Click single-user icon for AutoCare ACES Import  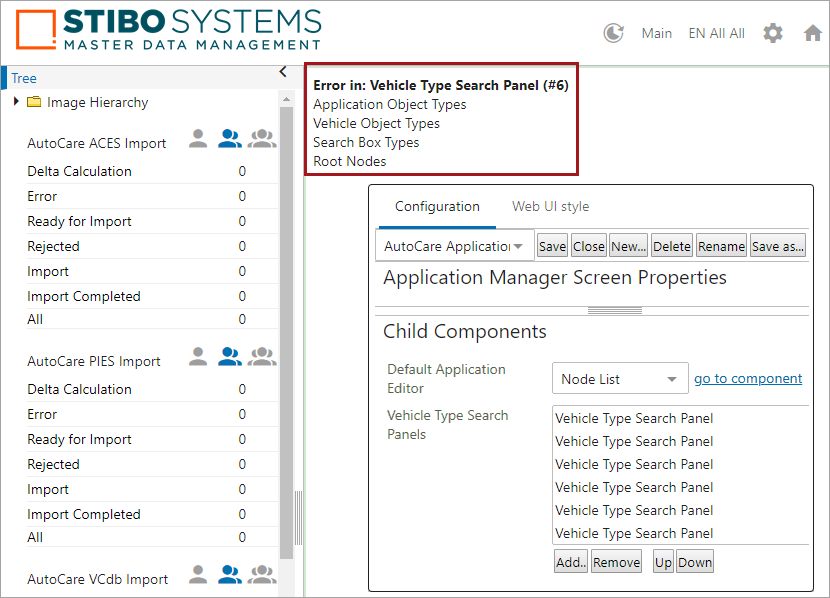[x=198, y=139]
